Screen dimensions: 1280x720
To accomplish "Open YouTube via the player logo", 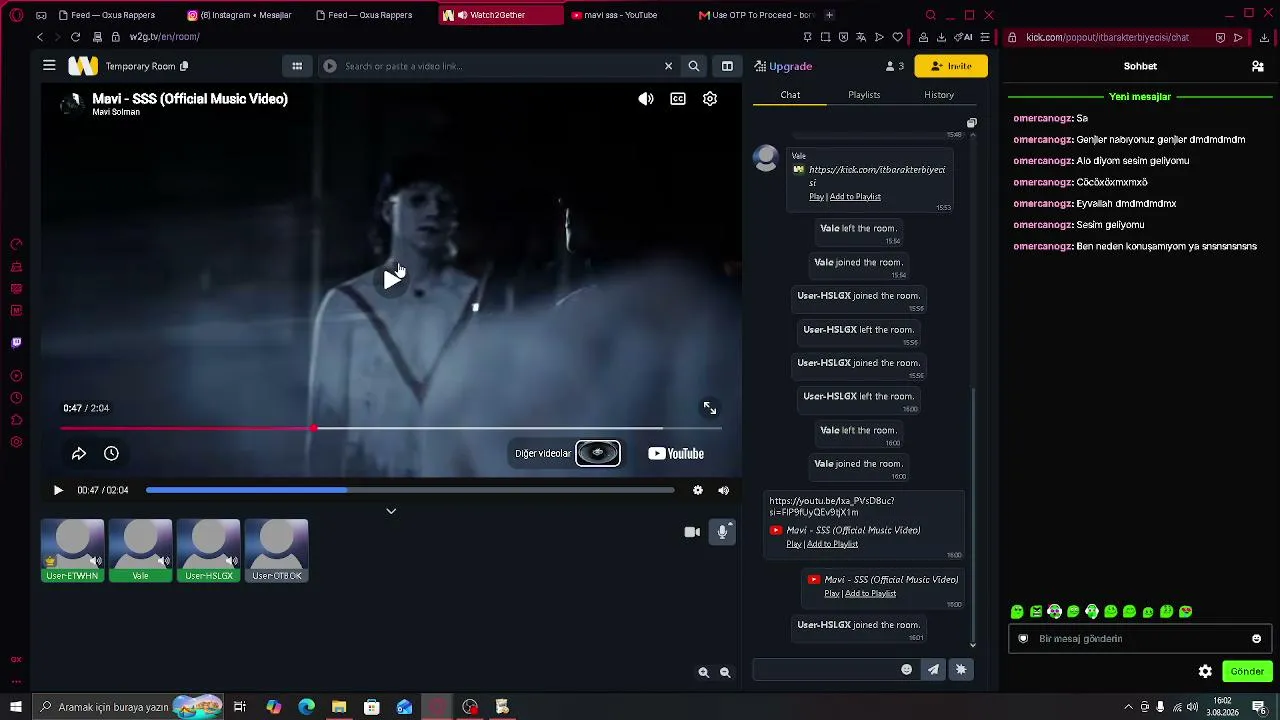I will (x=676, y=454).
